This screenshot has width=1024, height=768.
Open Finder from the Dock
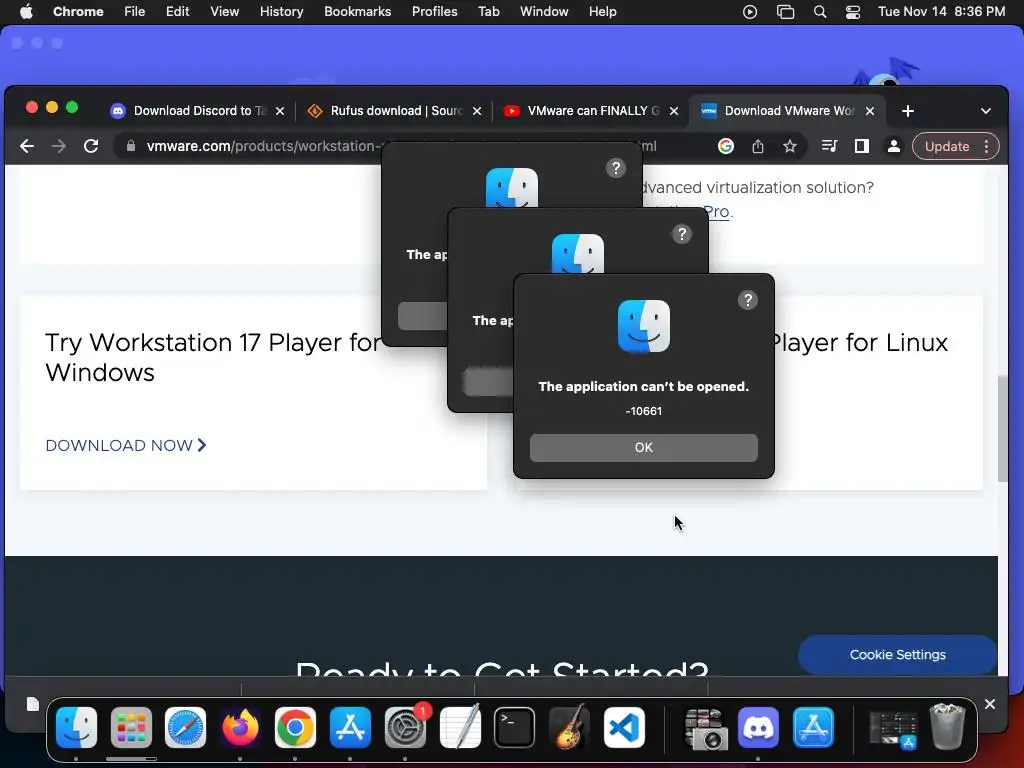point(76,728)
